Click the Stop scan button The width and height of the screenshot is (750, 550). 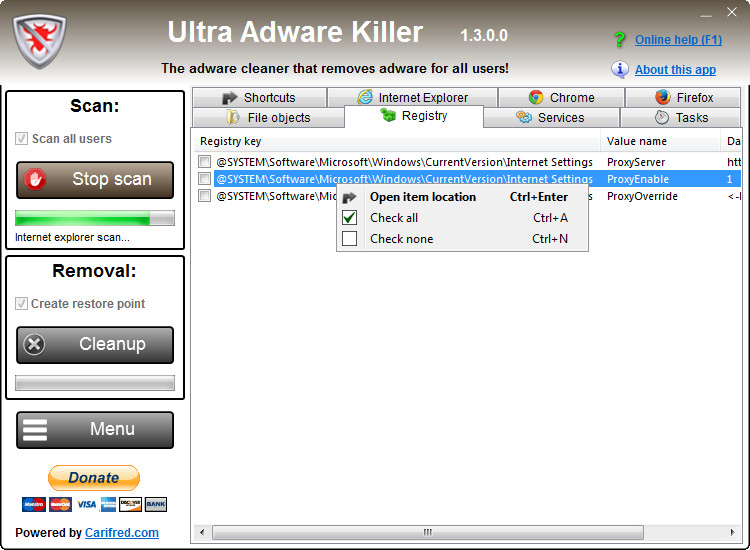tap(95, 180)
